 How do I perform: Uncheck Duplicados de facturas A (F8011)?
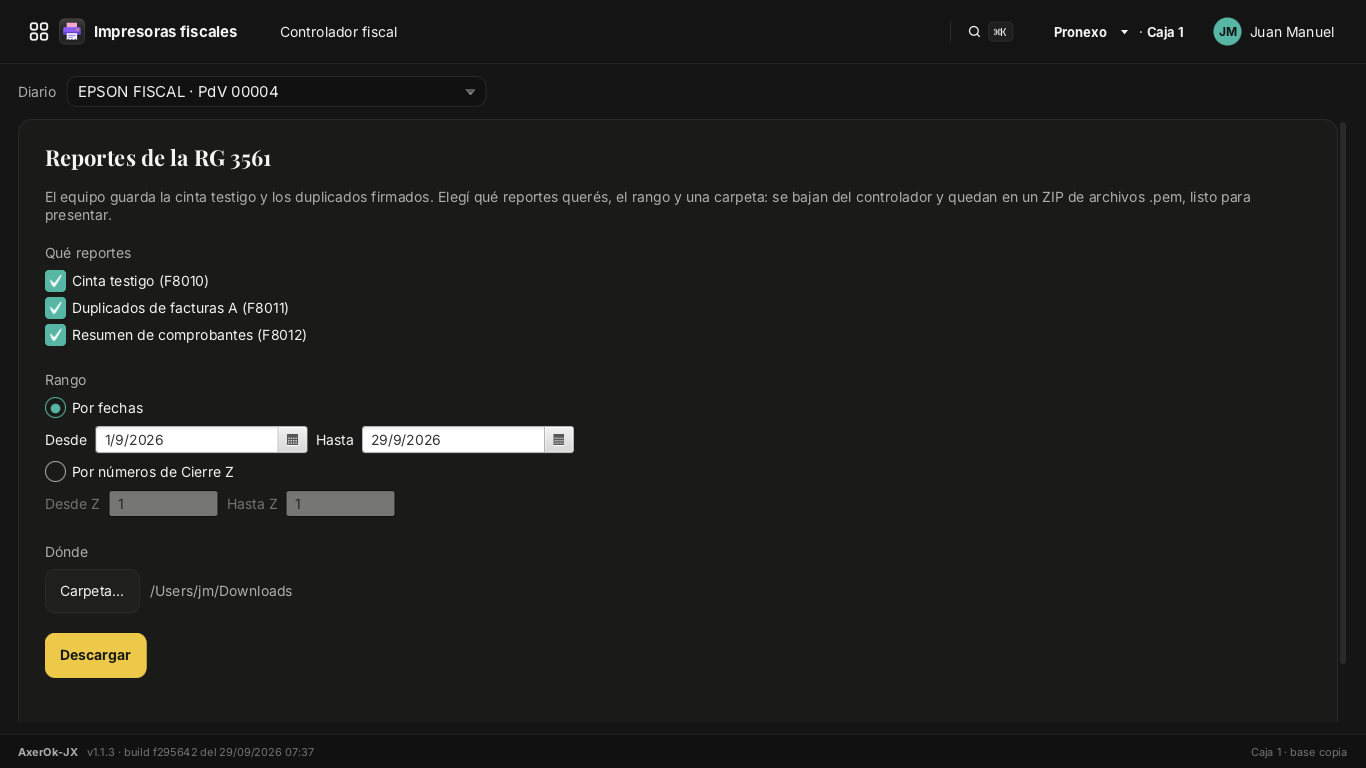tap(56, 308)
